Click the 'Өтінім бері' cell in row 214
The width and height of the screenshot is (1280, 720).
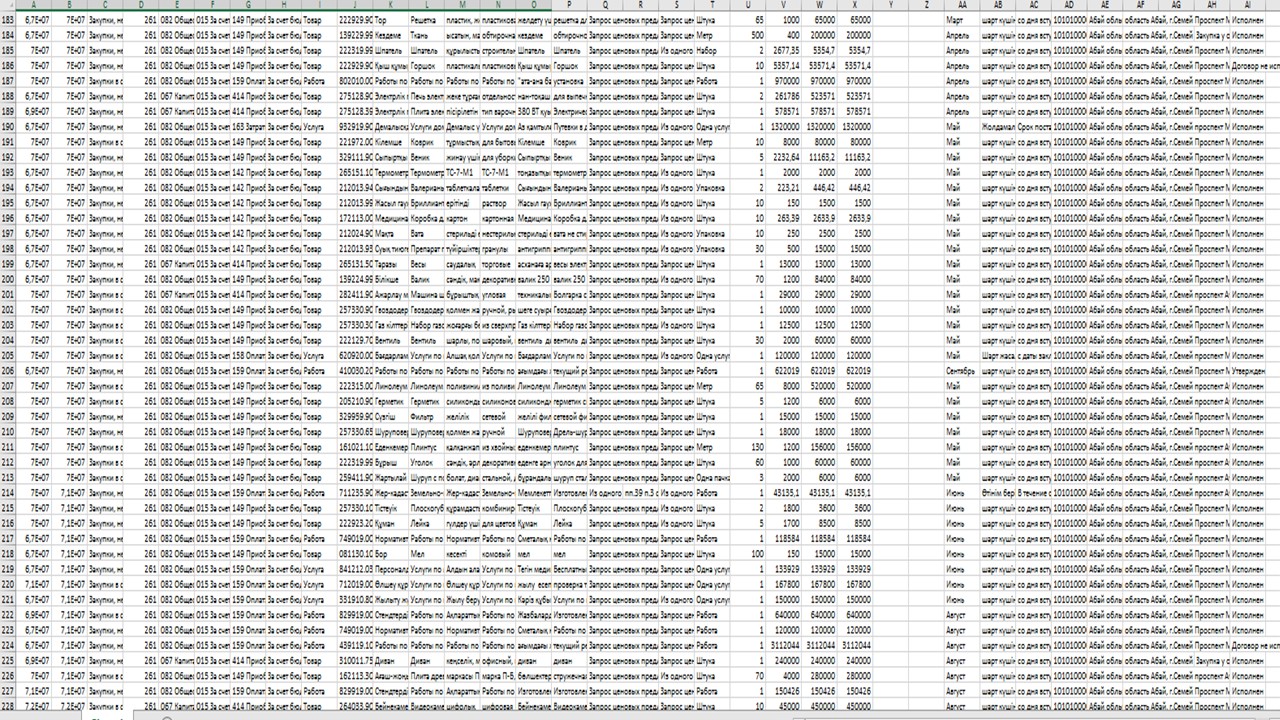(x=997, y=492)
